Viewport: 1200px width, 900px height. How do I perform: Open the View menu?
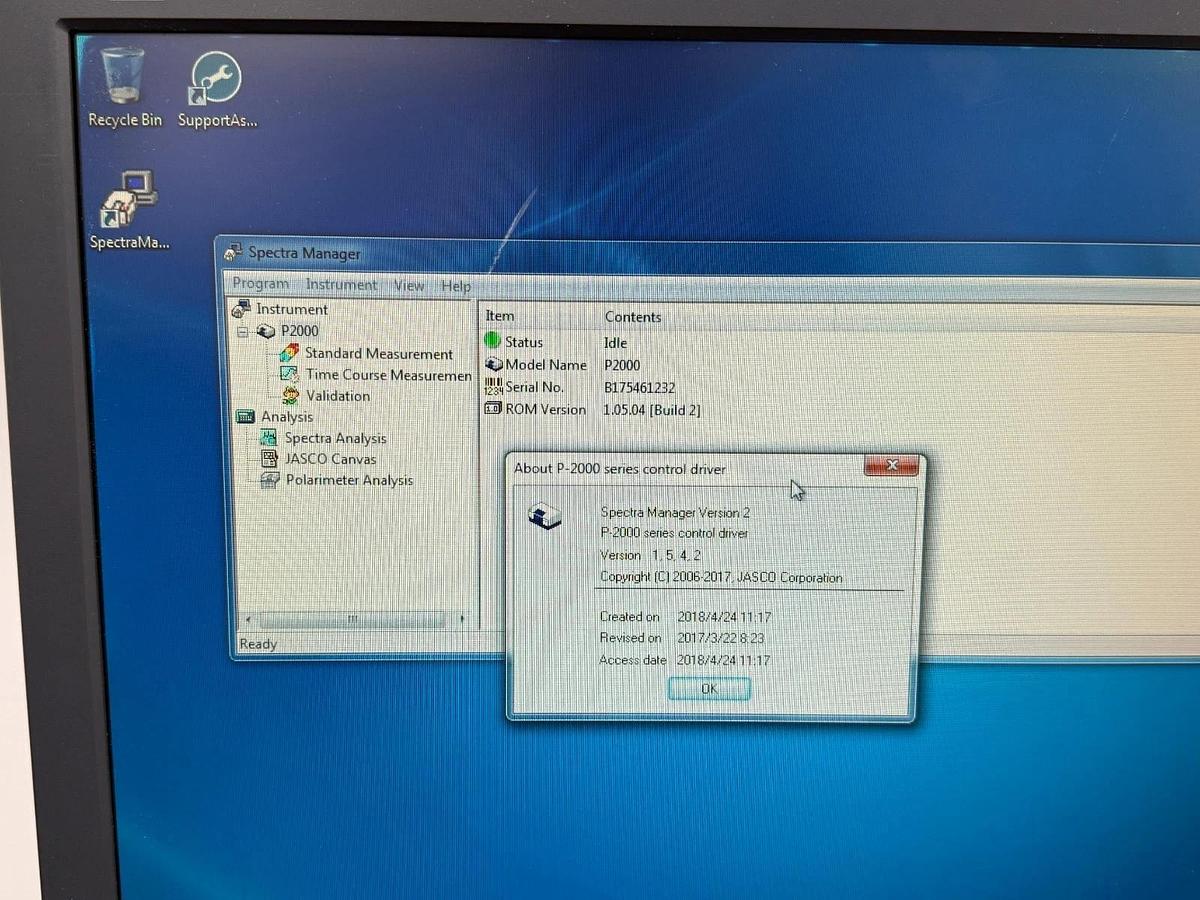(409, 285)
